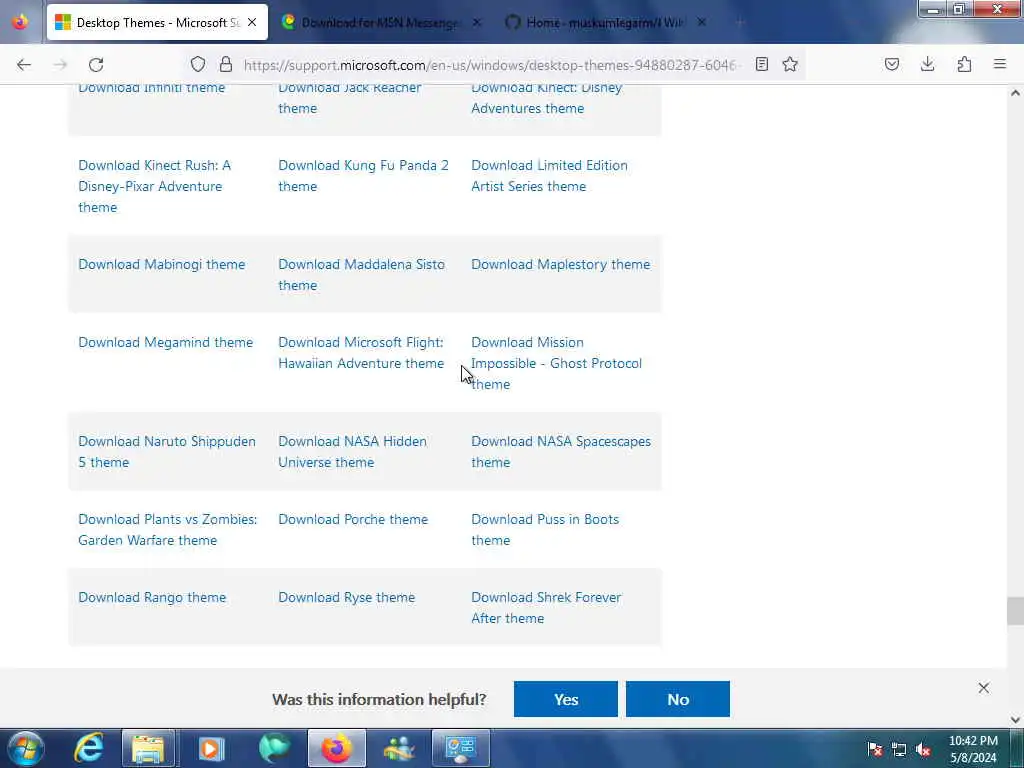Save page to Pocket icon

[891, 64]
